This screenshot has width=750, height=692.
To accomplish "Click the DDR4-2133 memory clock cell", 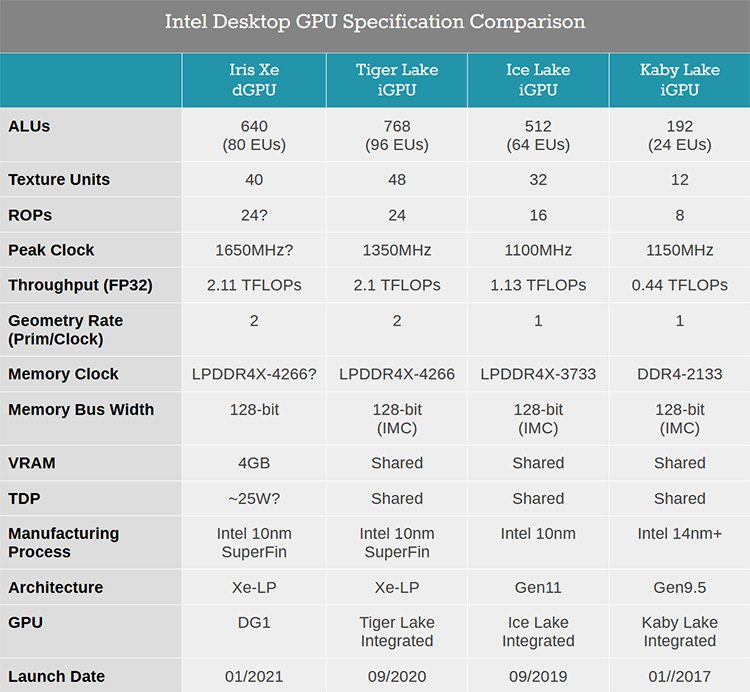I will (x=679, y=374).
